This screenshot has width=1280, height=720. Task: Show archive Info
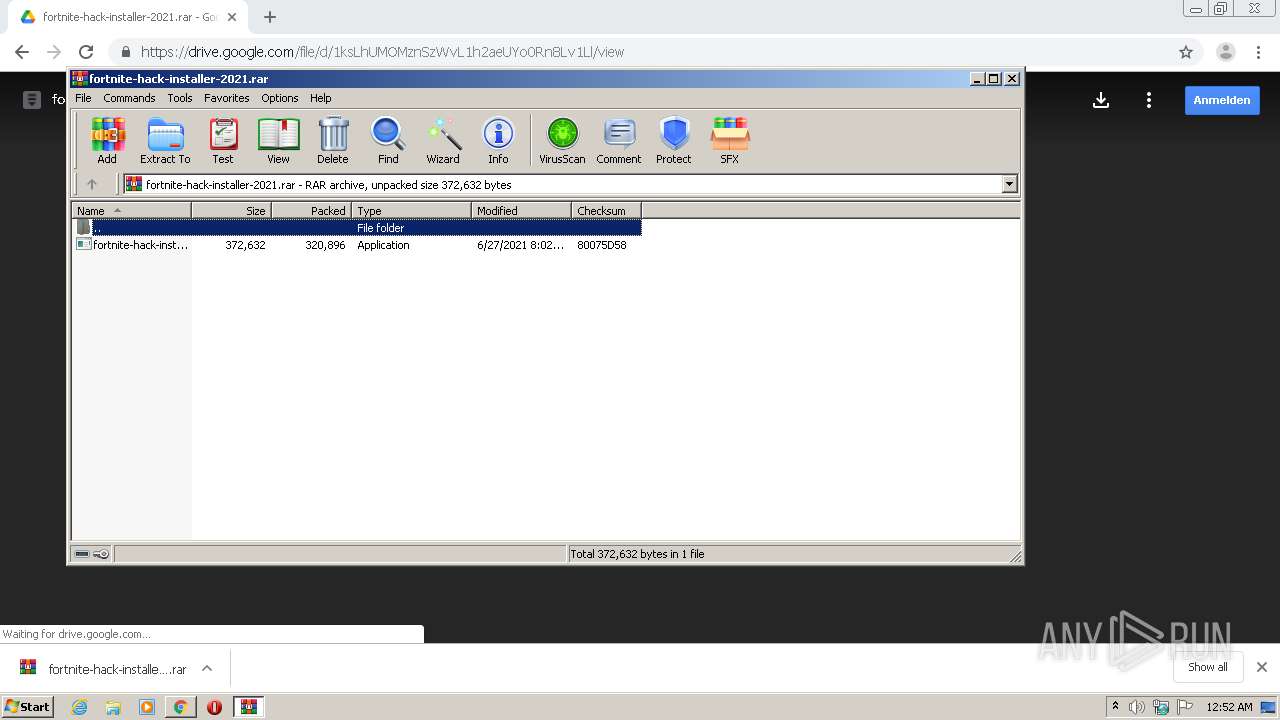(498, 140)
